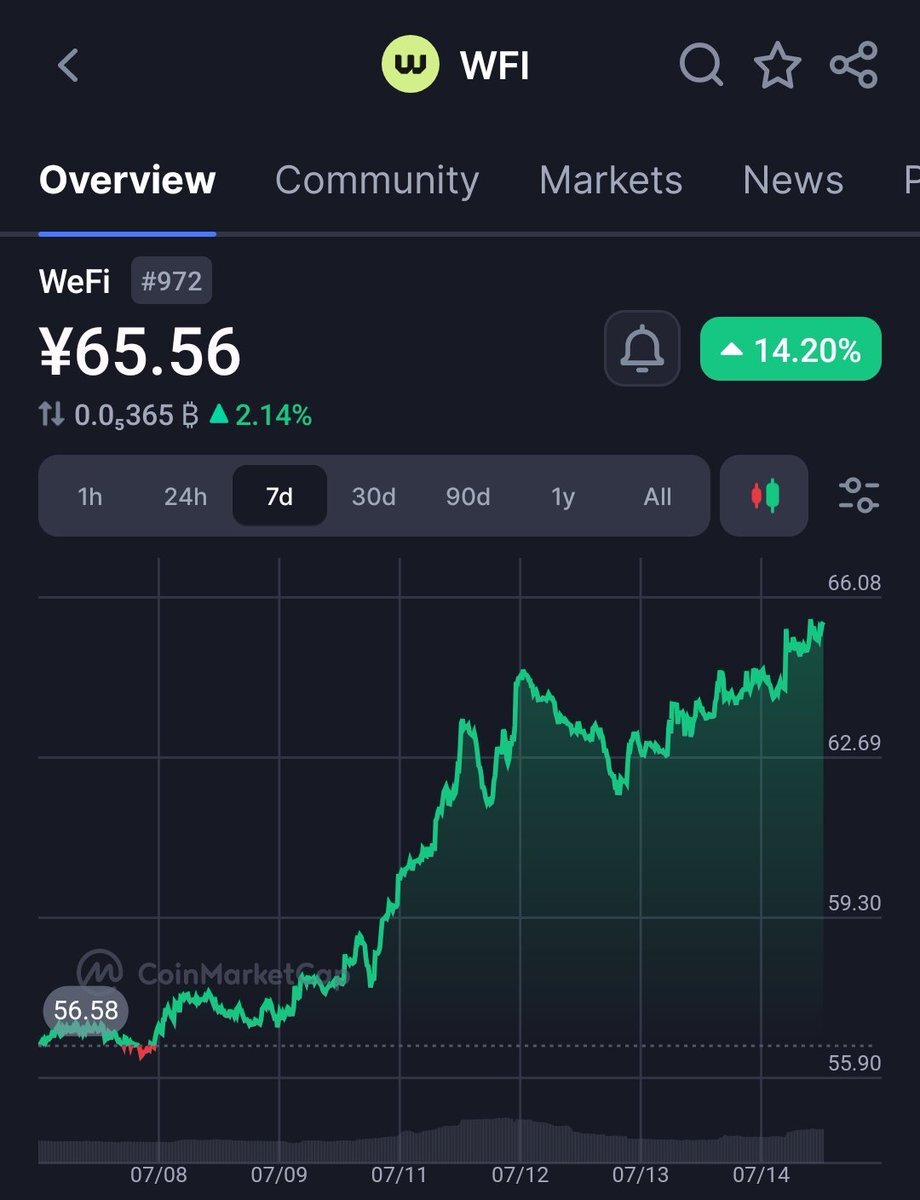Open search with the magnifier icon
This screenshot has height=1200, width=920.
tap(702, 66)
